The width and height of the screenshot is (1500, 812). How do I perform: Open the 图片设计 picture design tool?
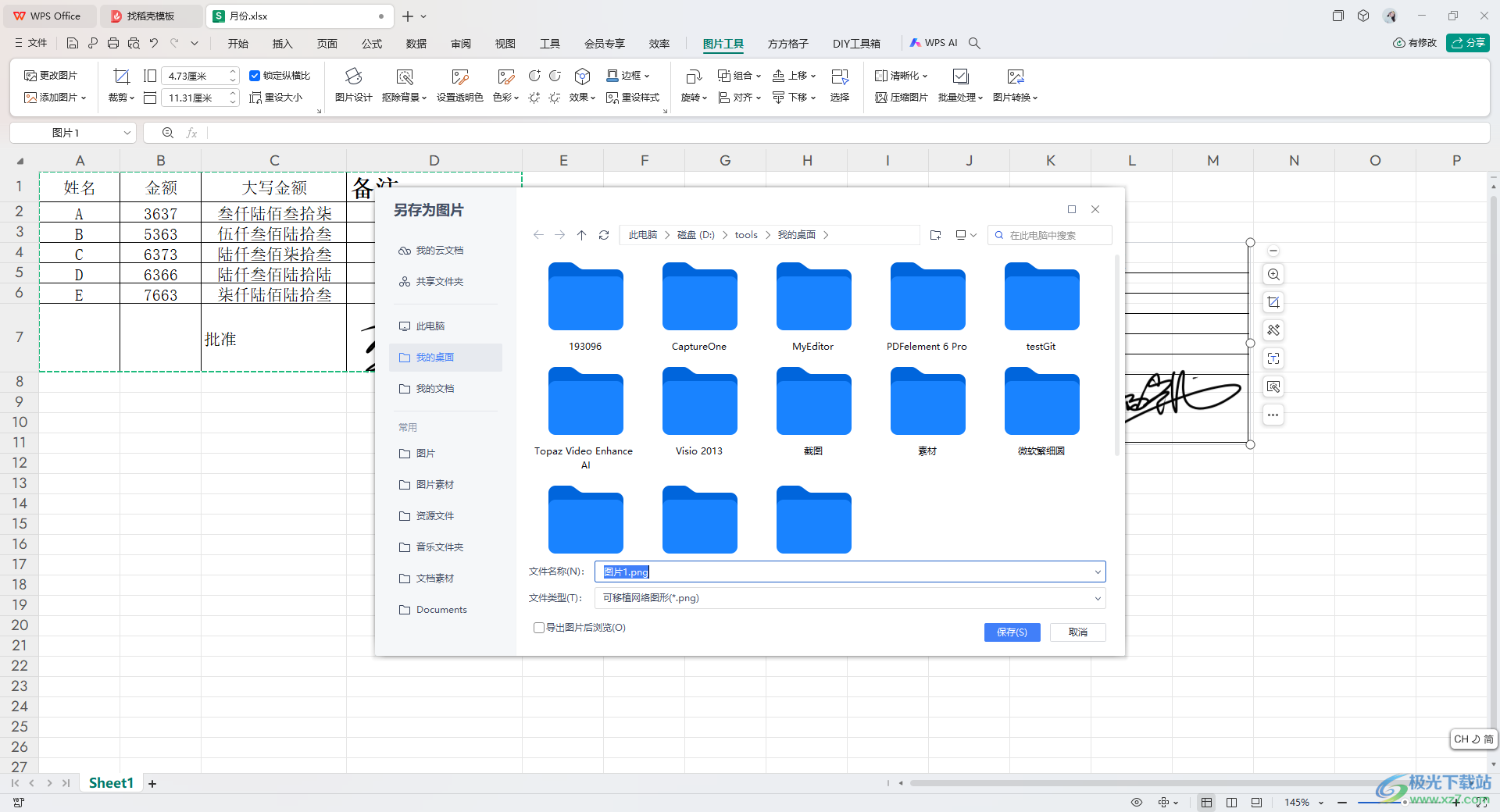353,77
